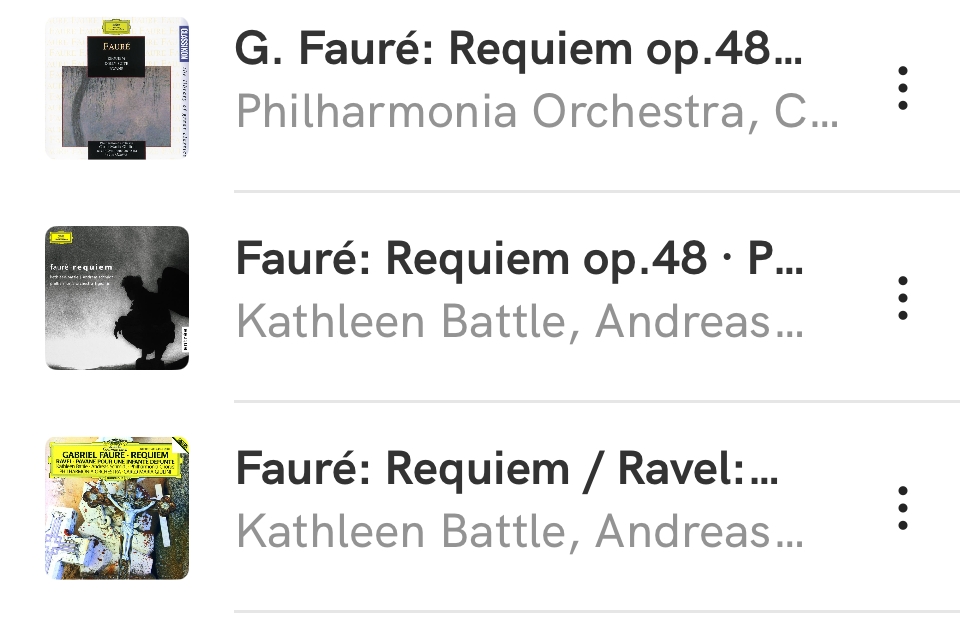Open the album titled Fauré: Requiem op.48 · P…
Viewport: 960px width, 620px height.
[518, 260]
